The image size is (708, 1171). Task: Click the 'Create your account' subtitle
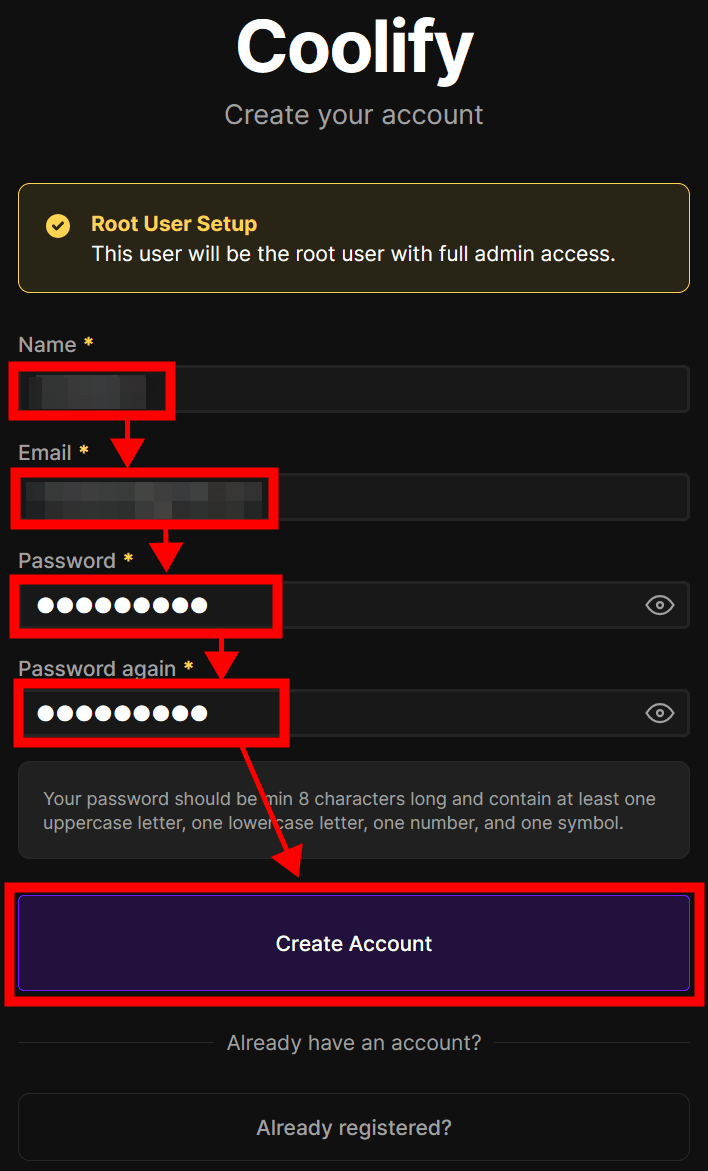click(x=354, y=114)
